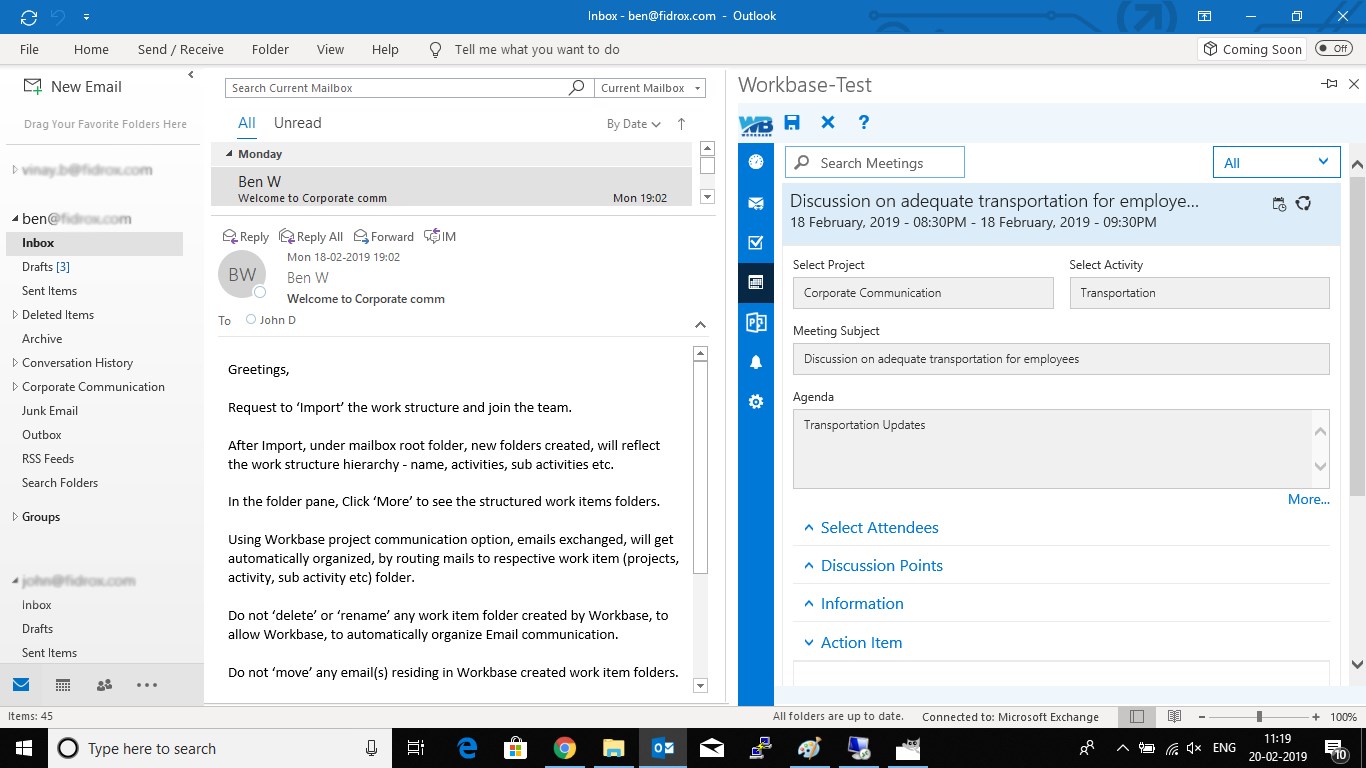The image size is (1366, 768).
Task: Open the Help ribbon tab
Action: (385, 49)
